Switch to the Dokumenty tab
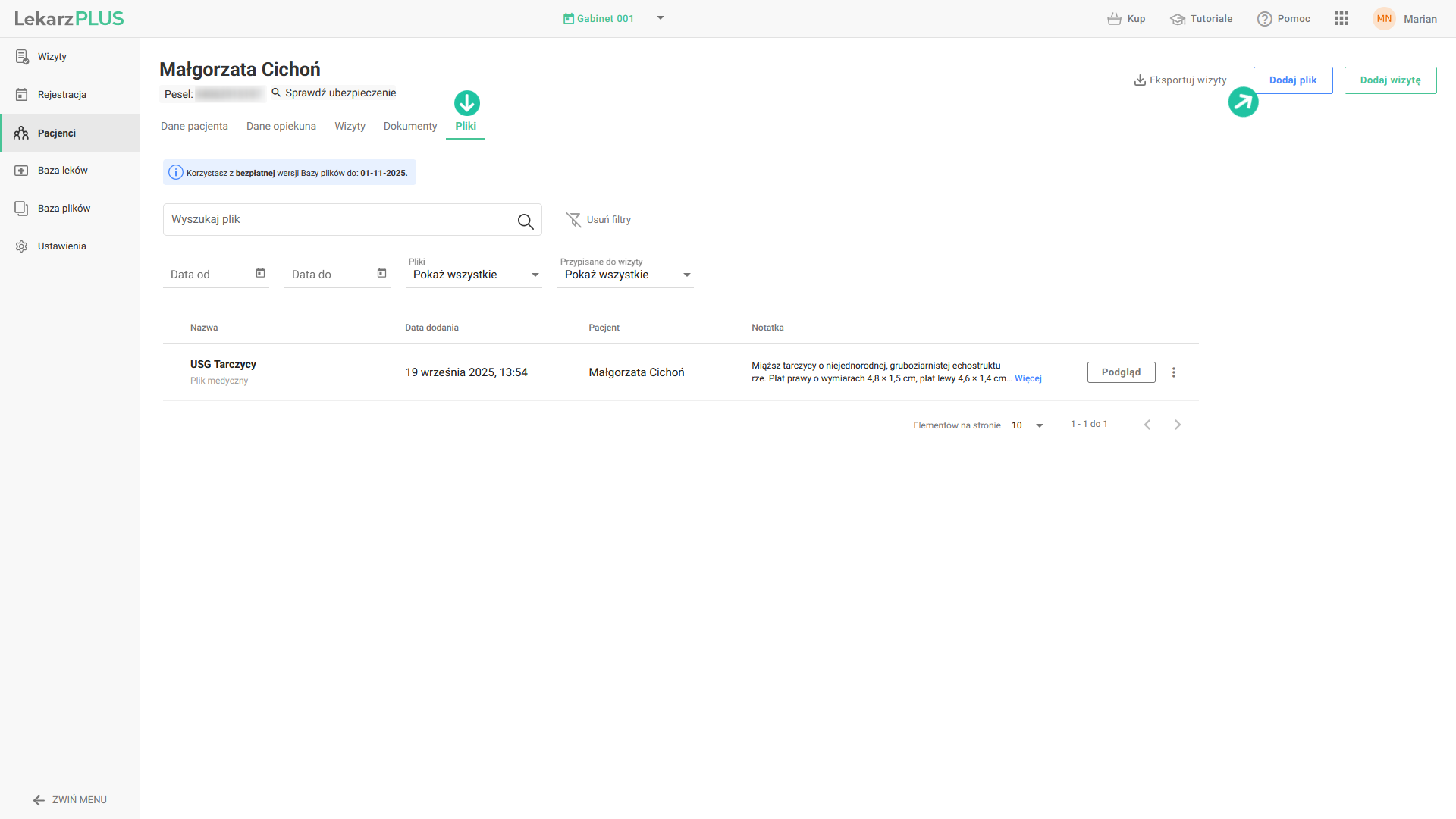The height and width of the screenshot is (819, 1456). (x=409, y=127)
